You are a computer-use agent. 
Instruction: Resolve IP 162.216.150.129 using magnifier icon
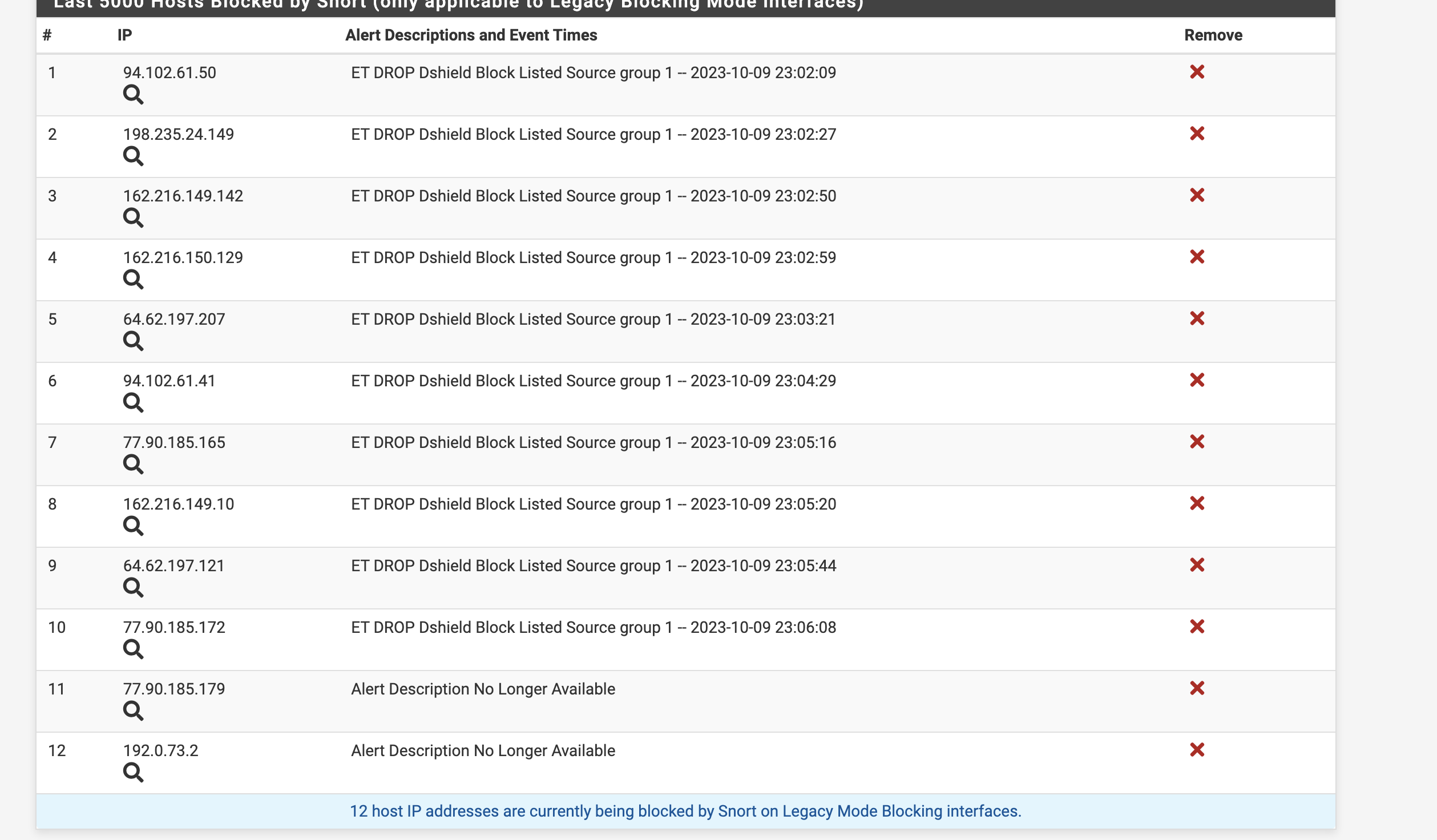pos(133,279)
